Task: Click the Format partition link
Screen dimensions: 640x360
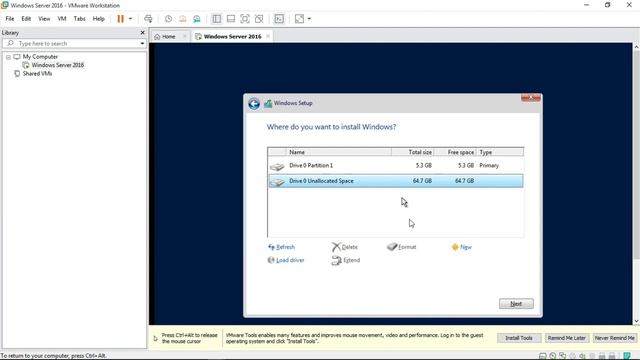Action: (x=402, y=247)
